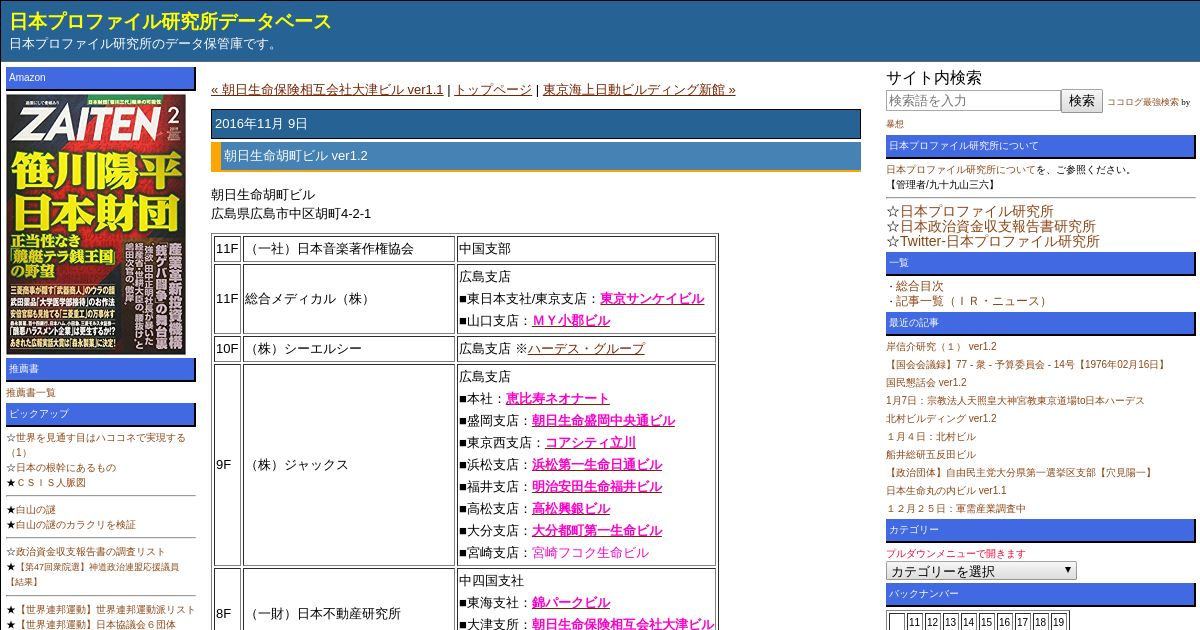Open recent article 【政治団体】自由民主党大分県第一選挙区支部
This screenshot has width=1200, height=630.
coord(1020,472)
